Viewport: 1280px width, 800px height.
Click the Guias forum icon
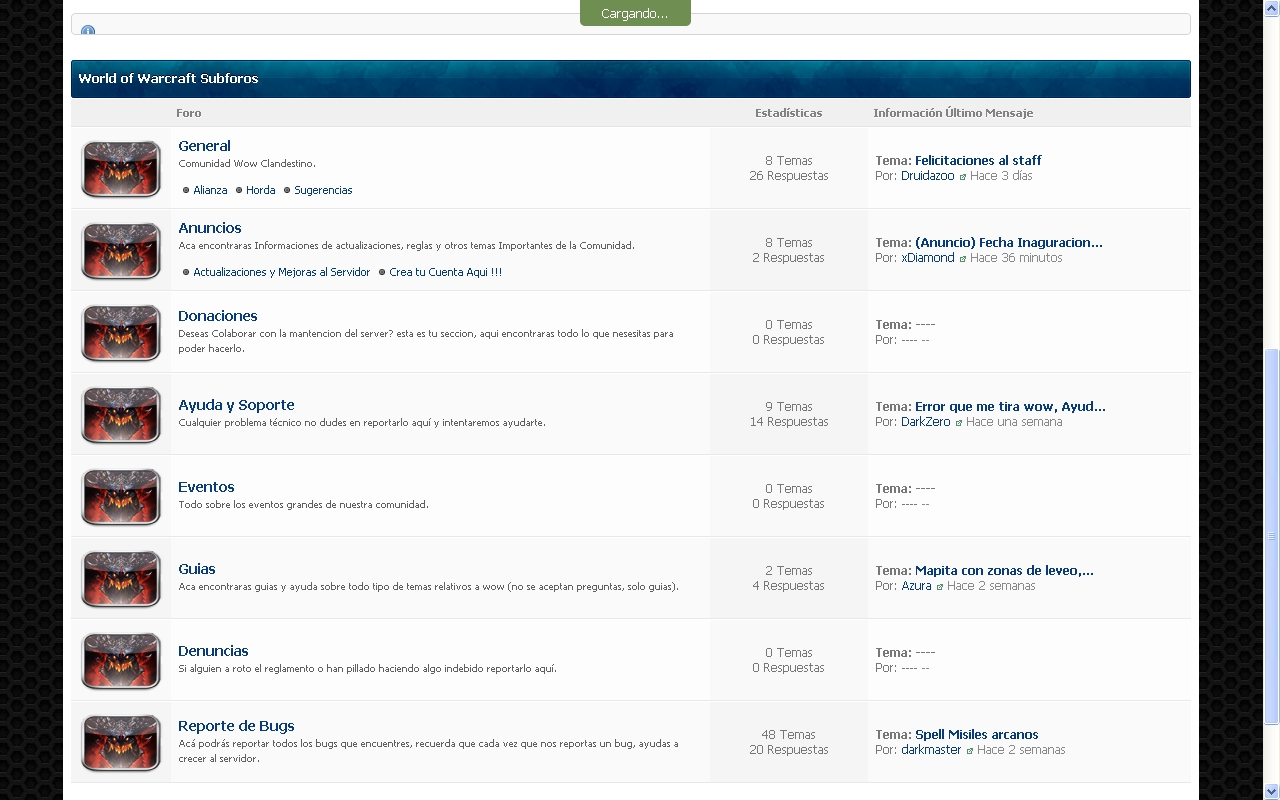[121, 579]
